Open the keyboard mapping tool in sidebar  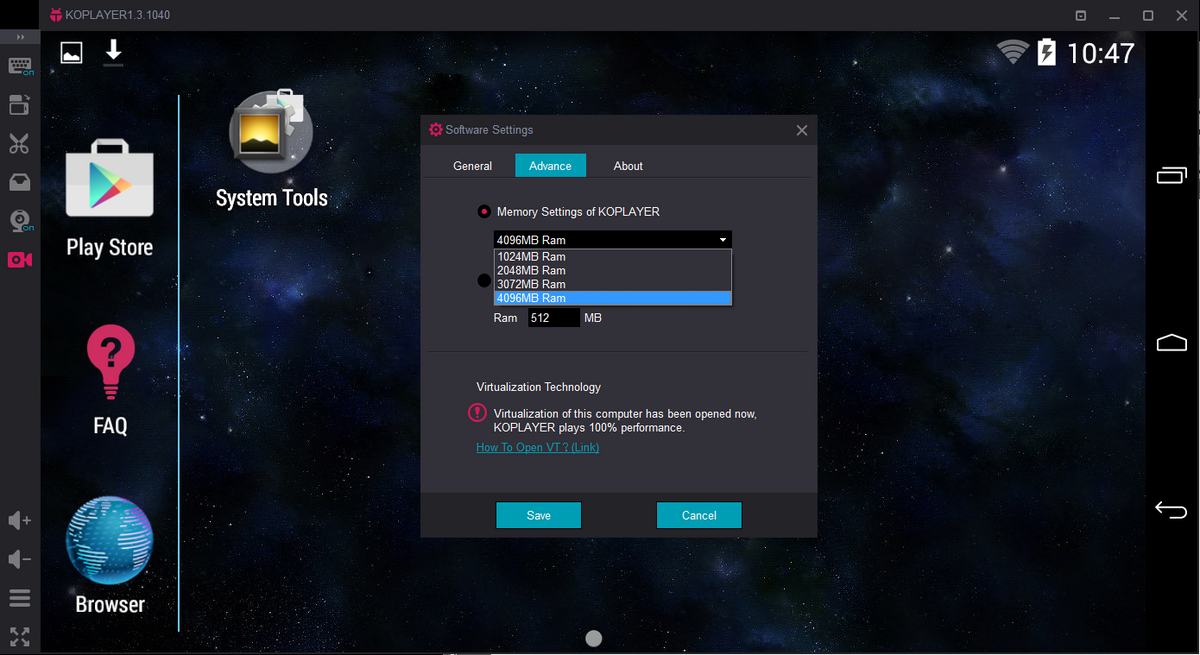(x=20, y=67)
